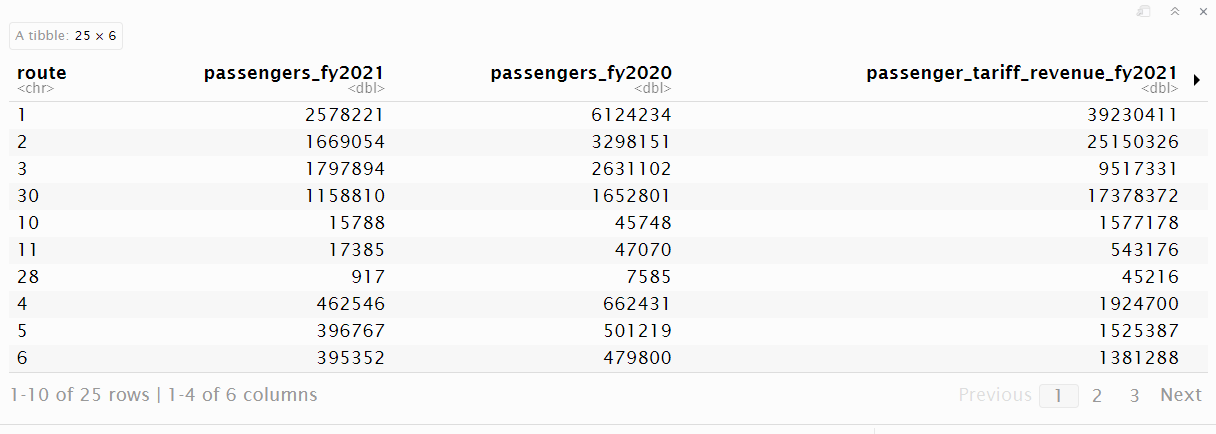The width and height of the screenshot is (1216, 434).
Task: Clear the output with X icon
Action: [1201, 11]
